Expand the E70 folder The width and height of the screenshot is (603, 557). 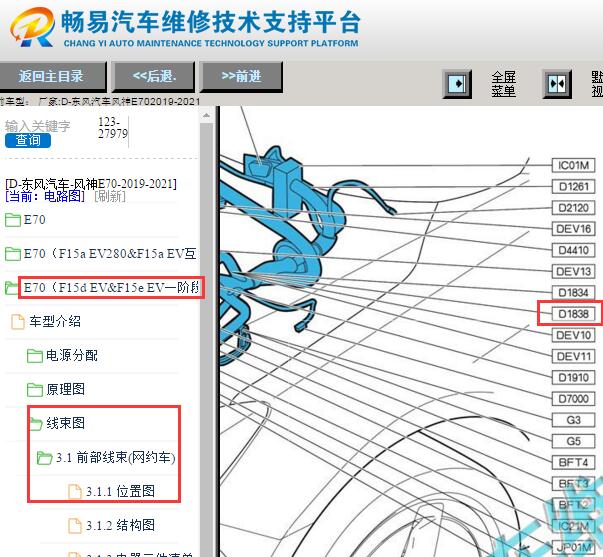coord(35,220)
